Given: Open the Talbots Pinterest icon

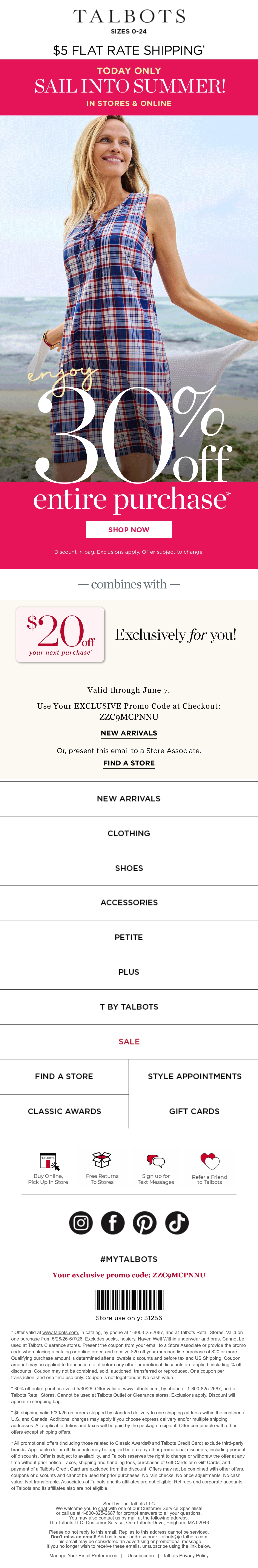Looking at the screenshot, I should point(144,1223).
